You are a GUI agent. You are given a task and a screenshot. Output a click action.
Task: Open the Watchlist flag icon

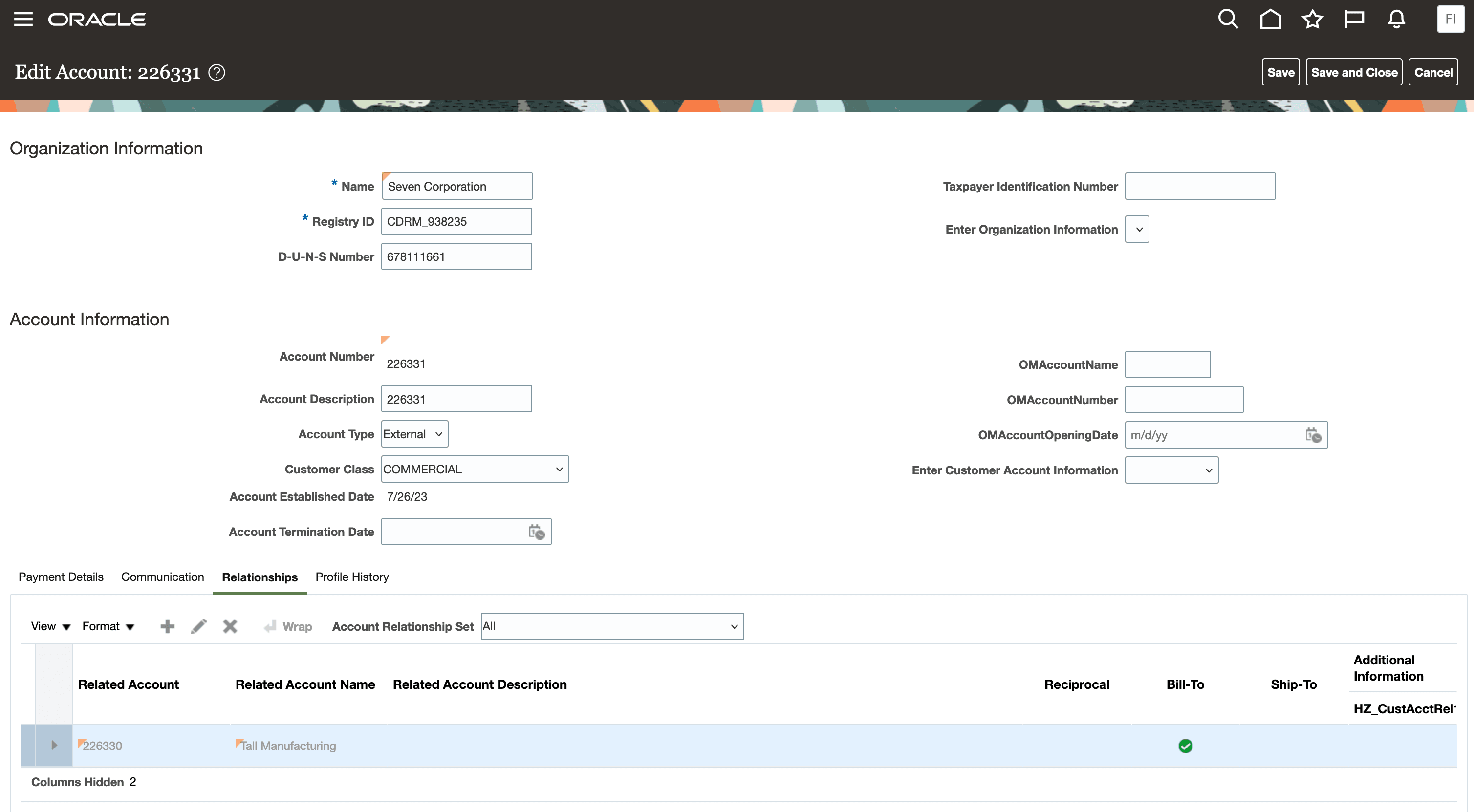(1354, 20)
